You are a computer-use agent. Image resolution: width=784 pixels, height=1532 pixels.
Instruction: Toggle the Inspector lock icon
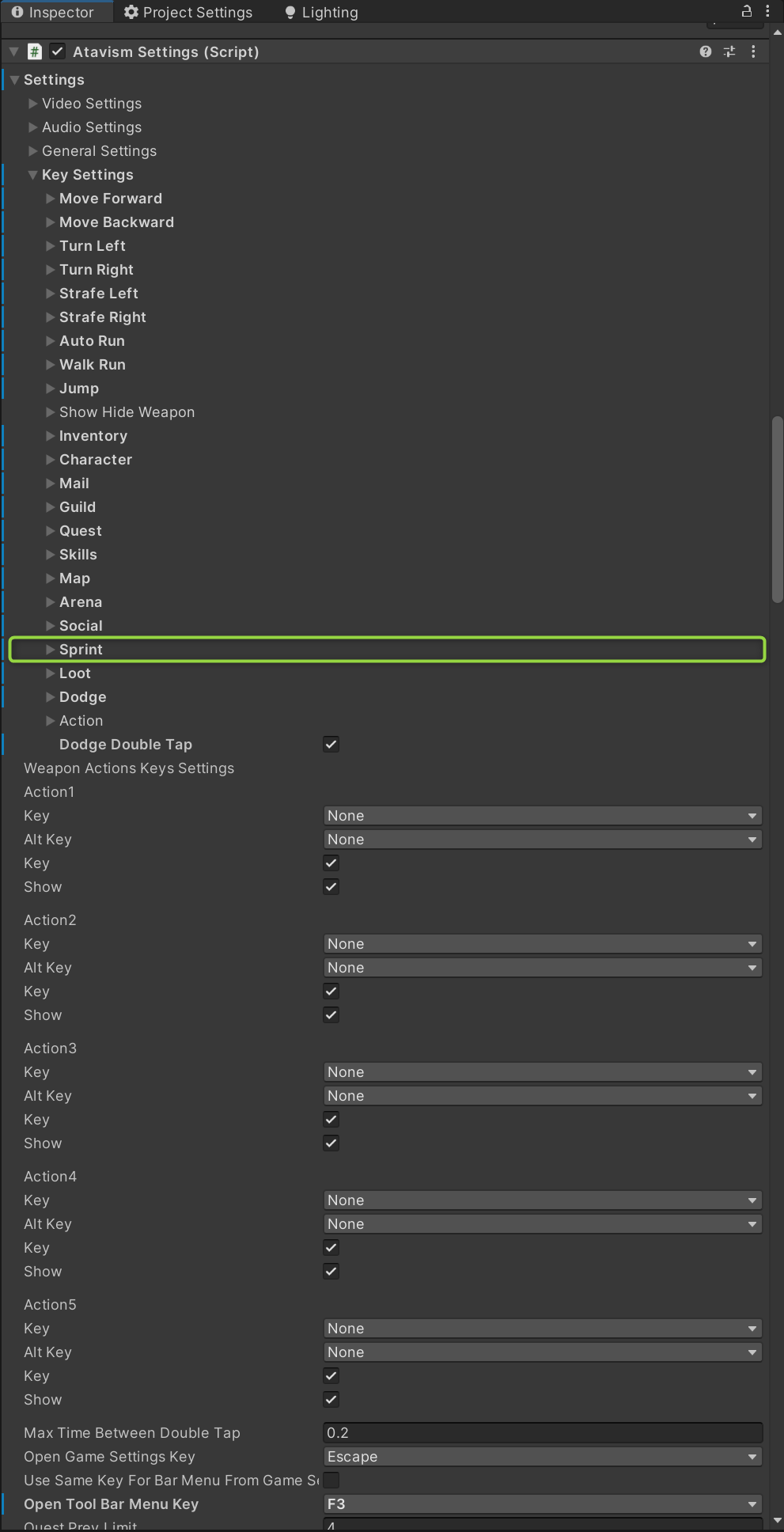point(746,11)
